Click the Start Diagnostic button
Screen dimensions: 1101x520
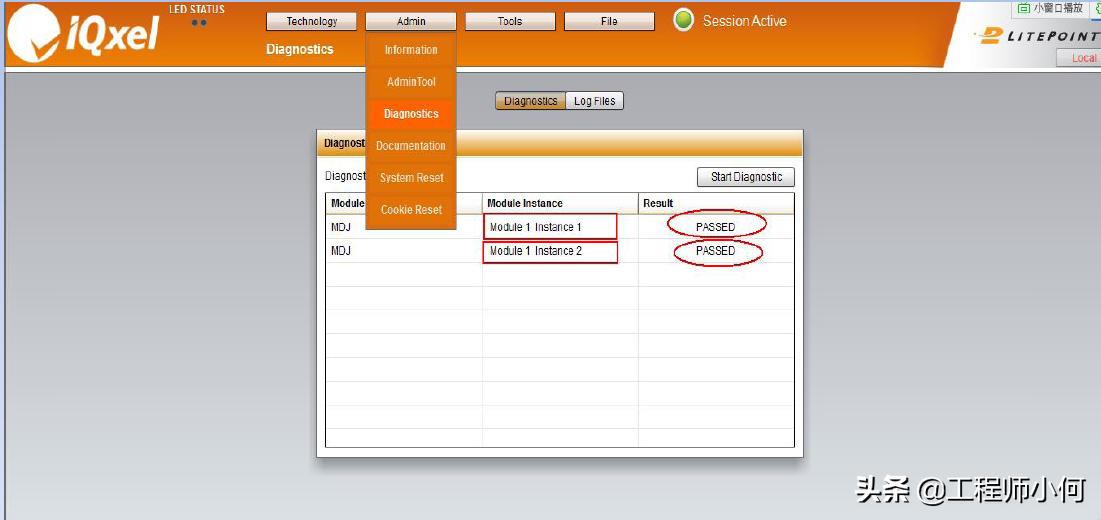pyautogui.click(x=746, y=177)
